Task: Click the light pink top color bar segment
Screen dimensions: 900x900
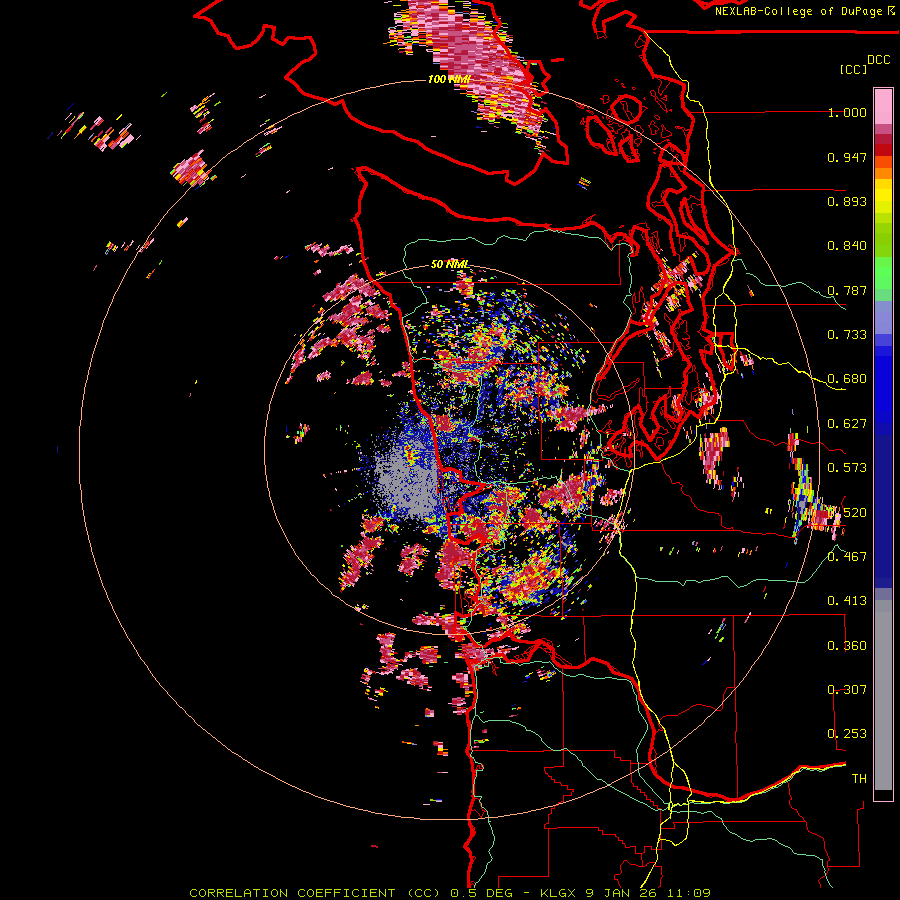Action: click(x=883, y=107)
